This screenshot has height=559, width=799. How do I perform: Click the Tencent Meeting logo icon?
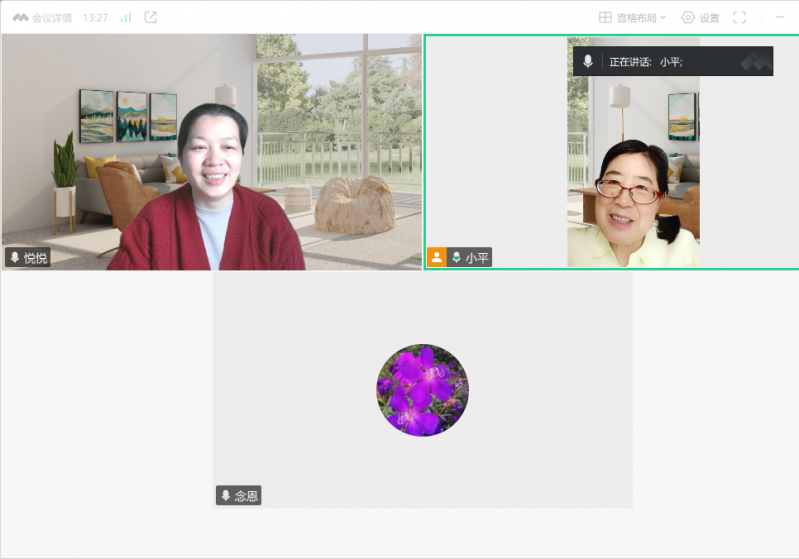[x=19, y=18]
